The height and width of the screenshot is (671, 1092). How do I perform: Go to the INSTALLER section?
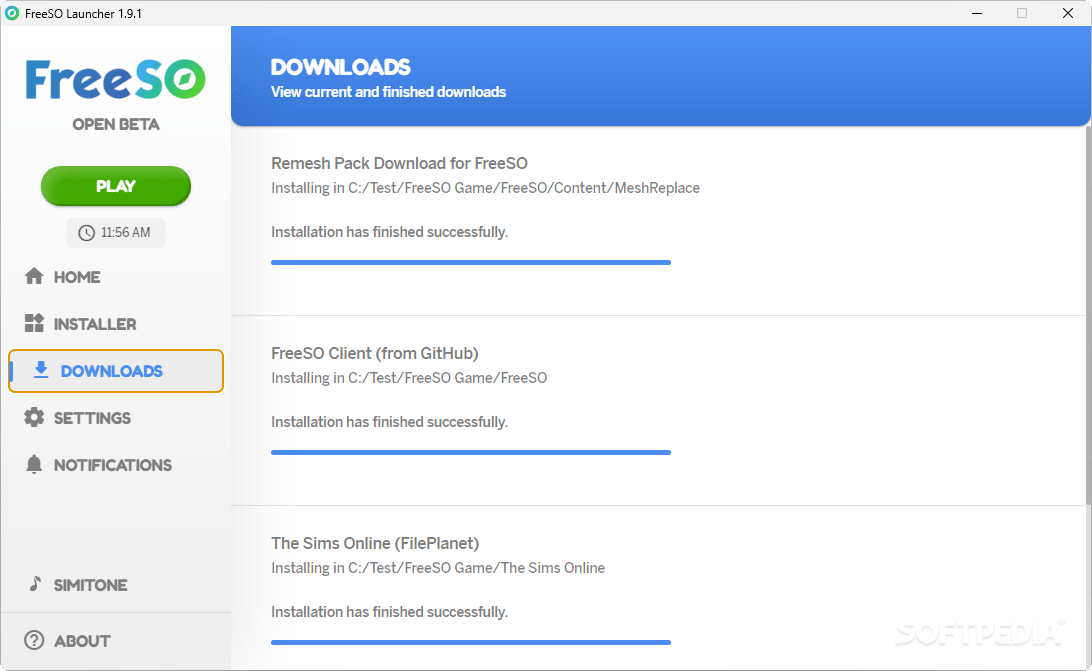pos(81,324)
